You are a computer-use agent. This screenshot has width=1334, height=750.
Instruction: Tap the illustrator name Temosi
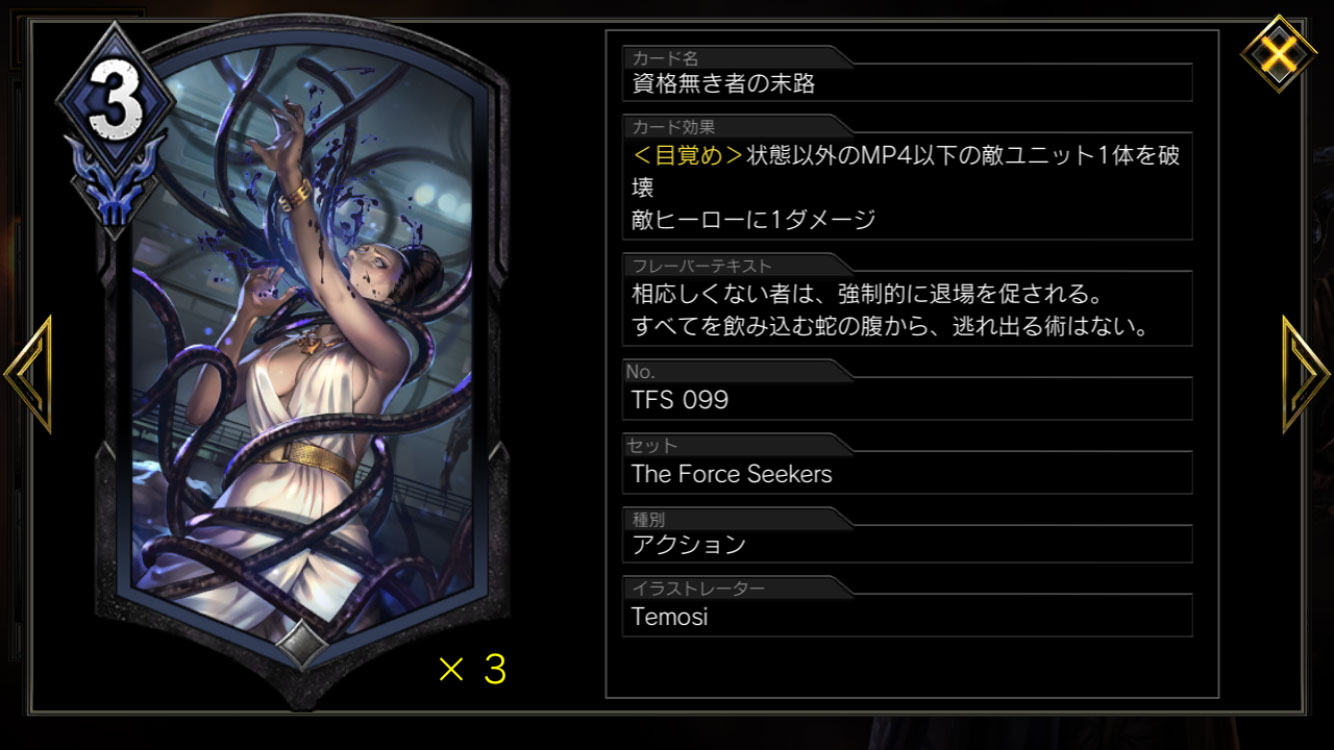(669, 616)
